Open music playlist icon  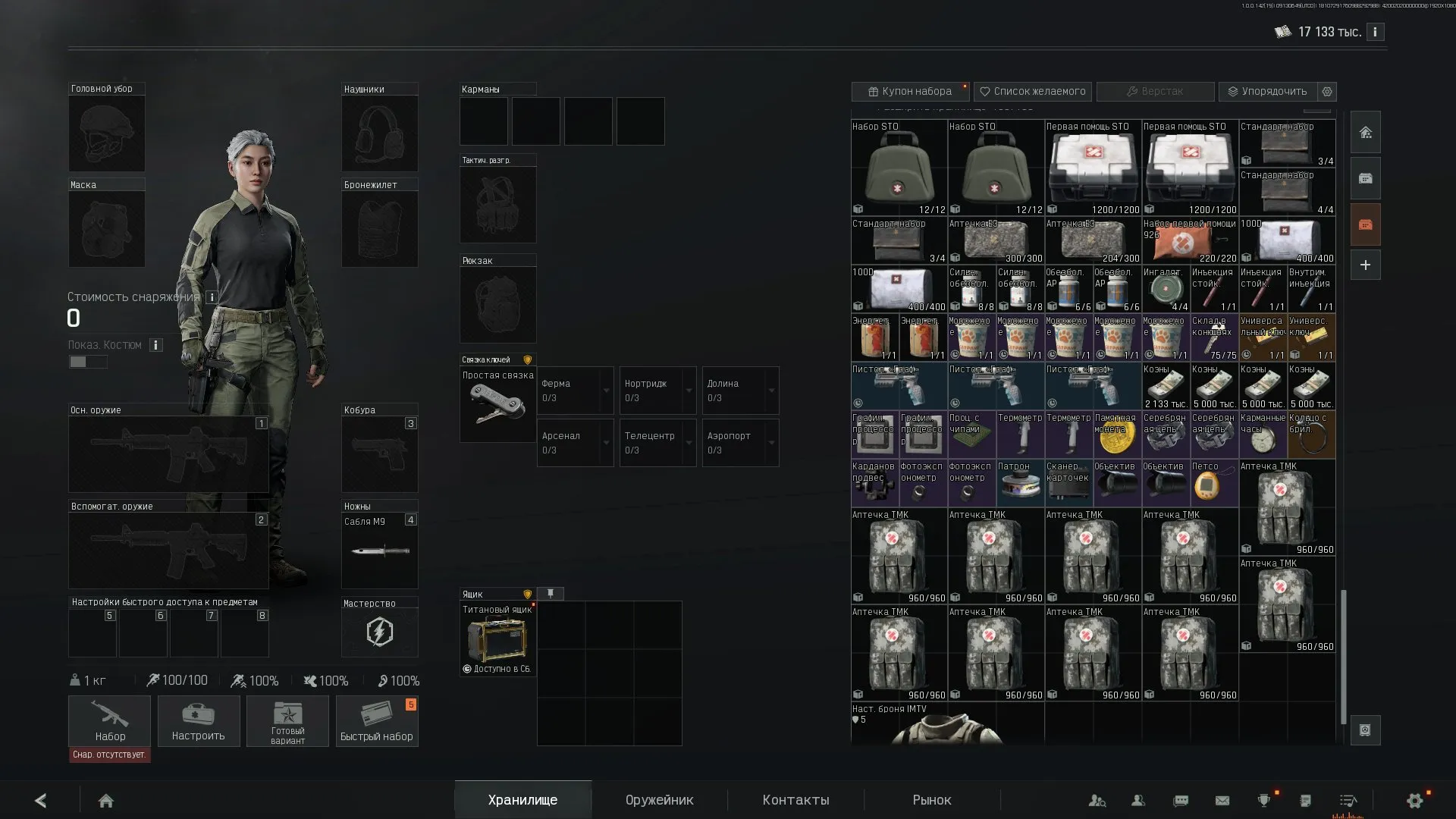1348,800
